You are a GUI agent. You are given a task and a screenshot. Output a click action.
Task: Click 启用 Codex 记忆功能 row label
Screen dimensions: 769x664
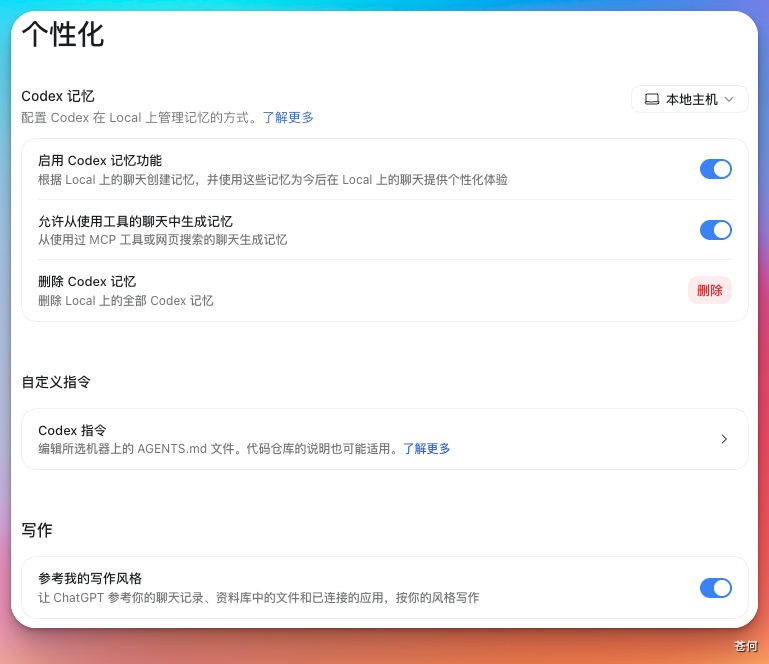[100, 160]
